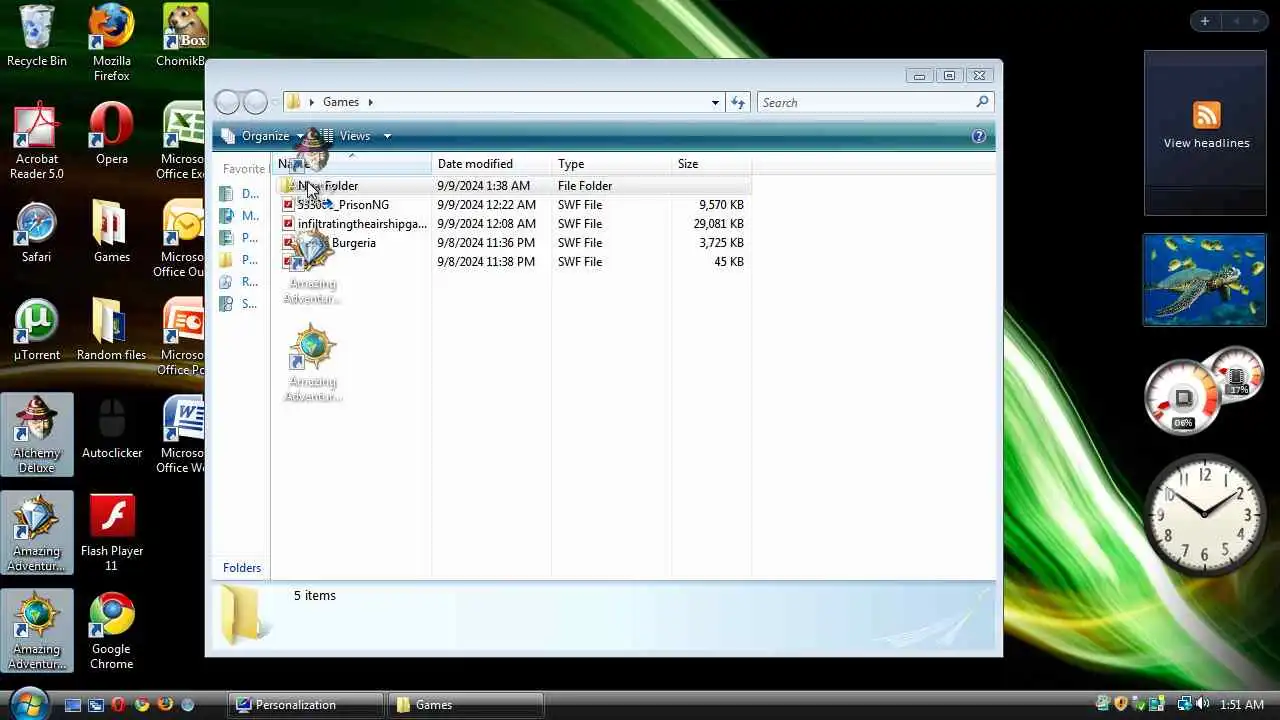This screenshot has width=1280, height=720.
Task: Expand the arrow after Games in the address bar
Action: [x=370, y=102]
